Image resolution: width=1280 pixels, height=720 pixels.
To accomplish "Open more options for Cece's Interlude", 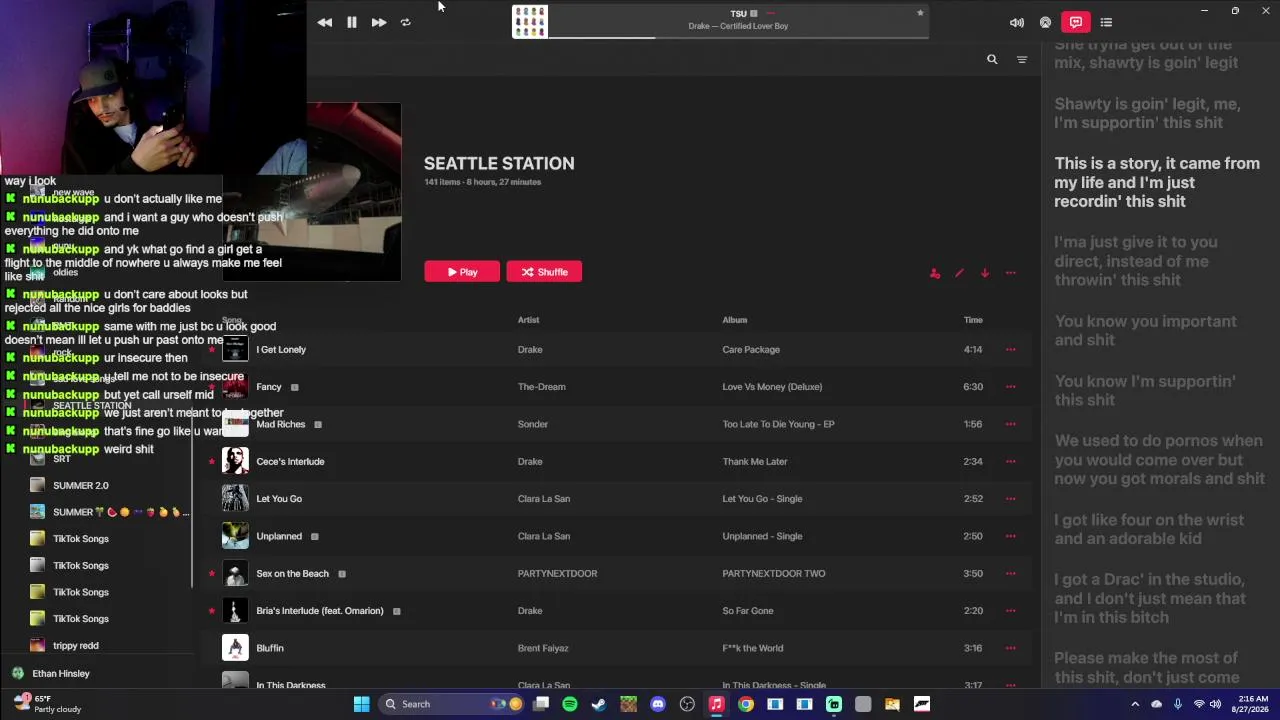I will 1011,462.
